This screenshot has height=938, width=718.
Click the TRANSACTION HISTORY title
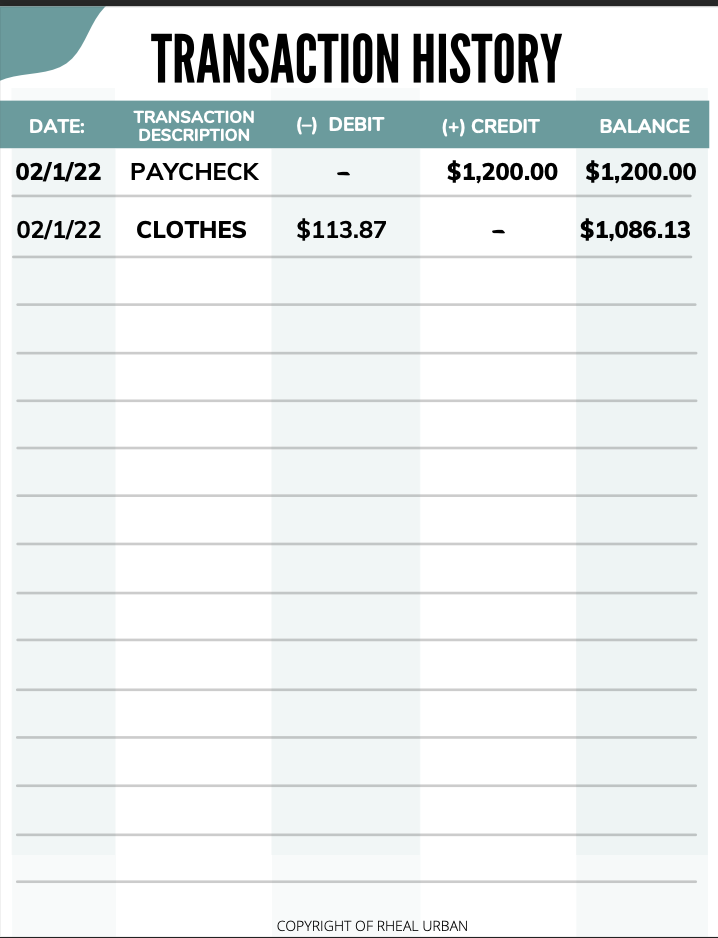coord(356,58)
